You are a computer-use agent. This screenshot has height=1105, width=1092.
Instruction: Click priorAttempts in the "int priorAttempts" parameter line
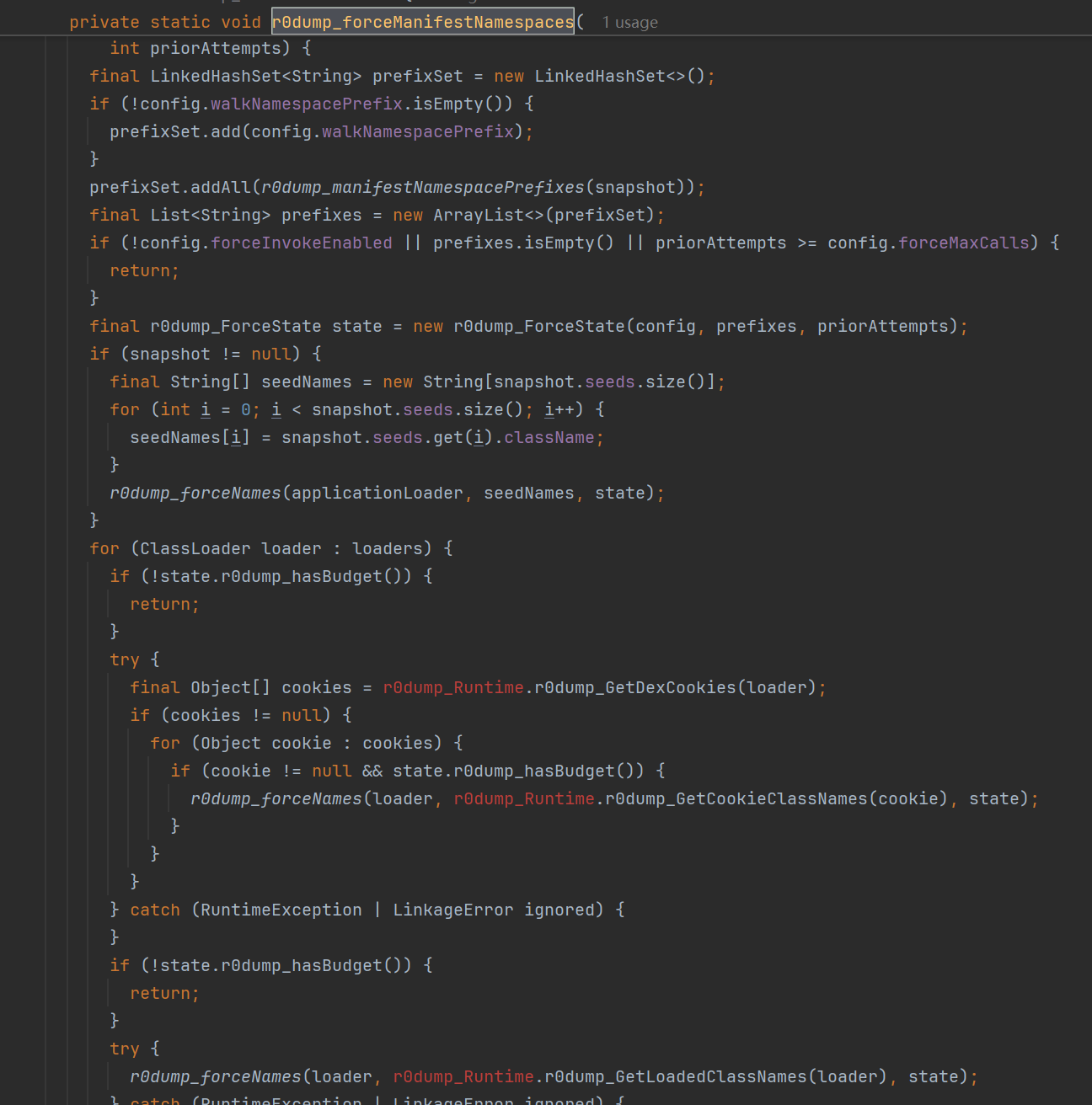pyautogui.click(x=215, y=49)
